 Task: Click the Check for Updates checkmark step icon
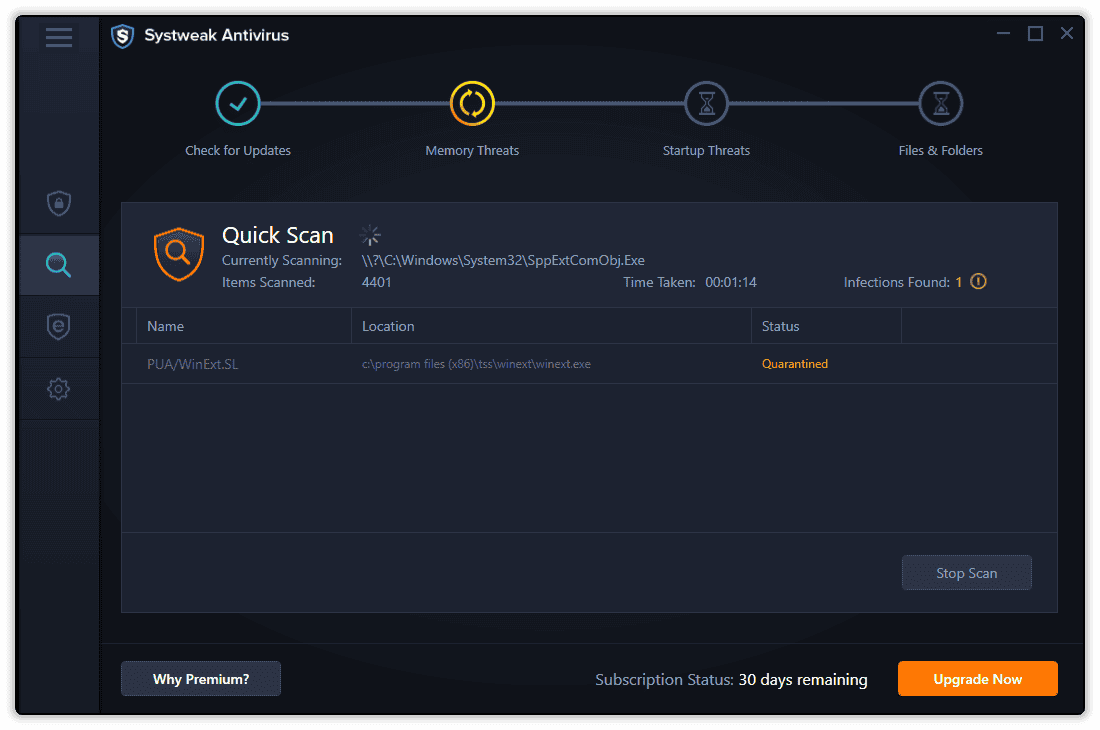(x=238, y=104)
